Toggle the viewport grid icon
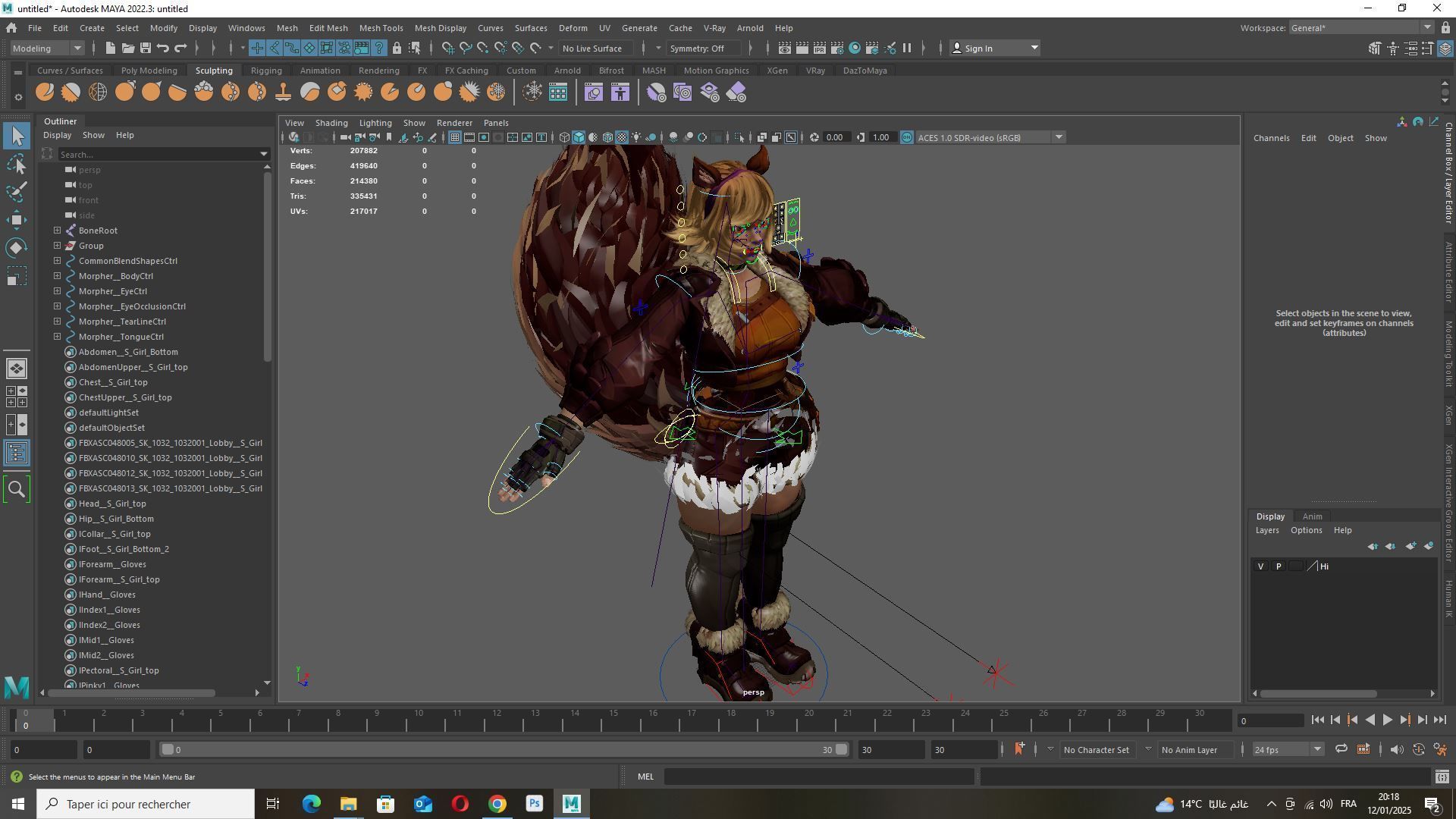The width and height of the screenshot is (1456, 819). coord(454,137)
